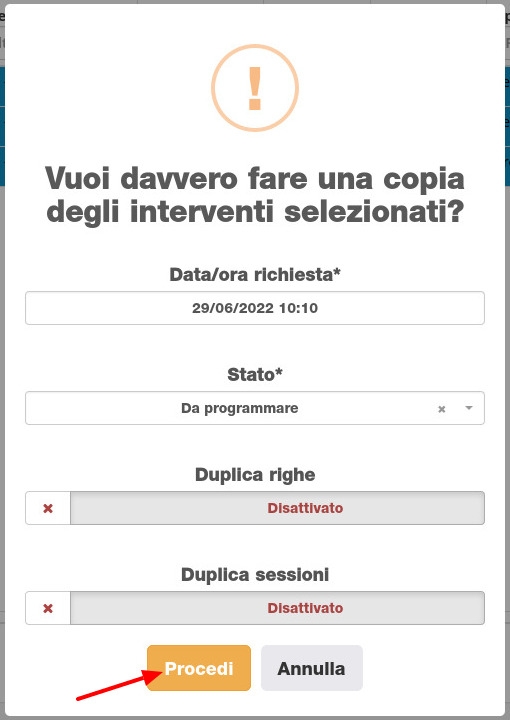Click the Disattivato text under Duplica sessioni
The height and width of the screenshot is (720, 510).
[x=305, y=608]
